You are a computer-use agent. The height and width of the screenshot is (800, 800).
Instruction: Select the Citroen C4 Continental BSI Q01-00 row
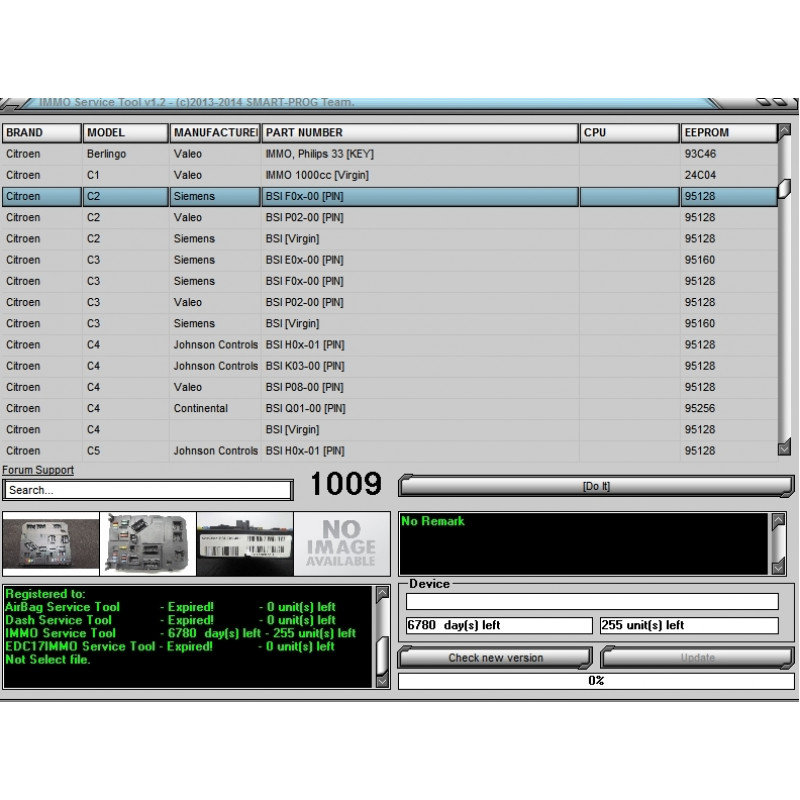(300, 408)
